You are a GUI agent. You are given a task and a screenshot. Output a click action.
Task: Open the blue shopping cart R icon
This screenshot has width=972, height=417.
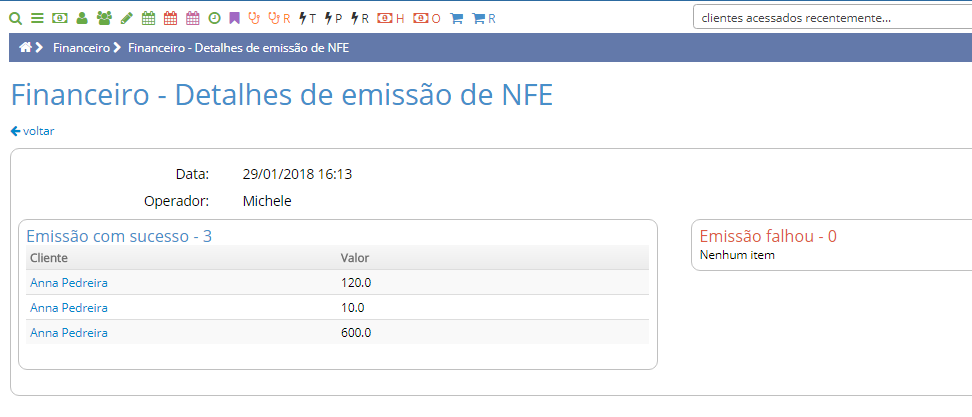click(x=484, y=18)
